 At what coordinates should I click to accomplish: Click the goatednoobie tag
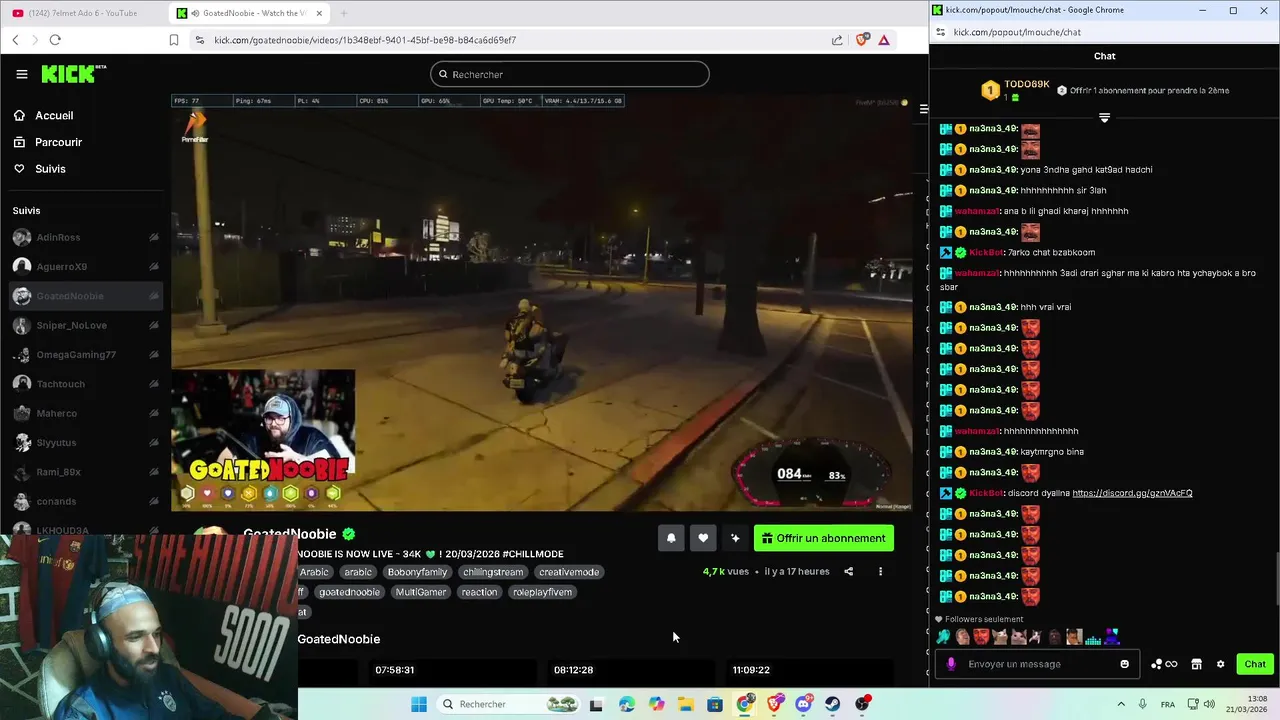pos(349,592)
